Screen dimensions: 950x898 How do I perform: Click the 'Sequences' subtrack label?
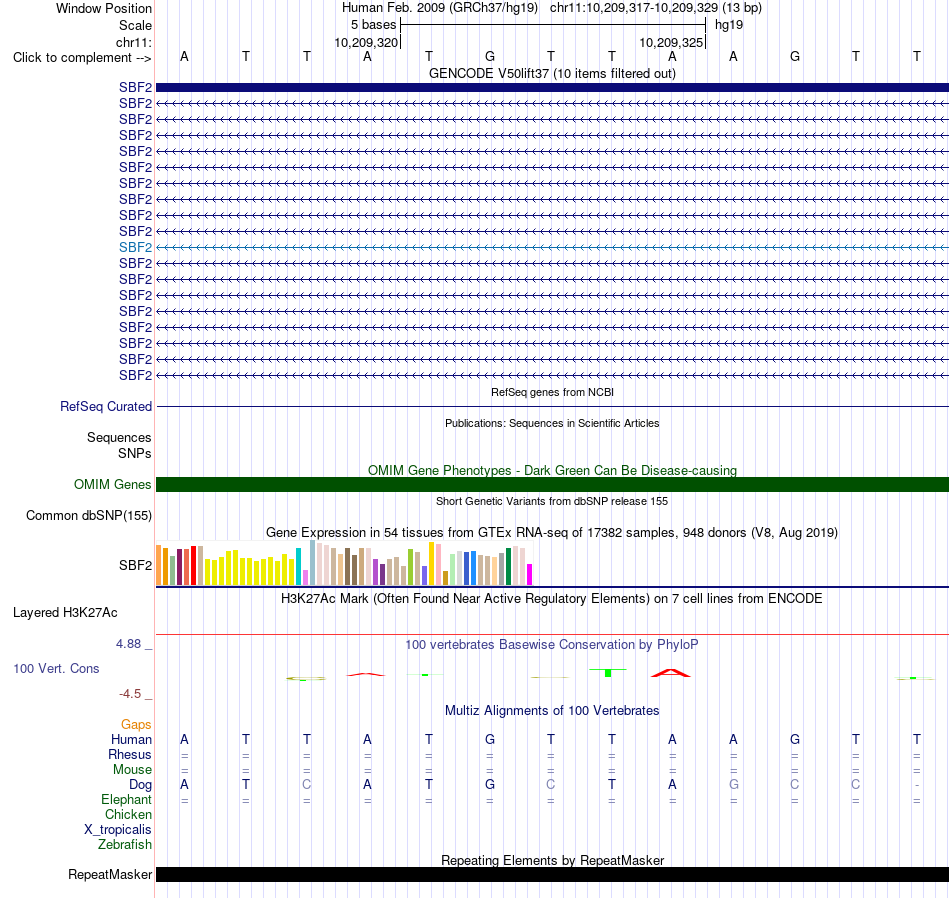[119, 437]
